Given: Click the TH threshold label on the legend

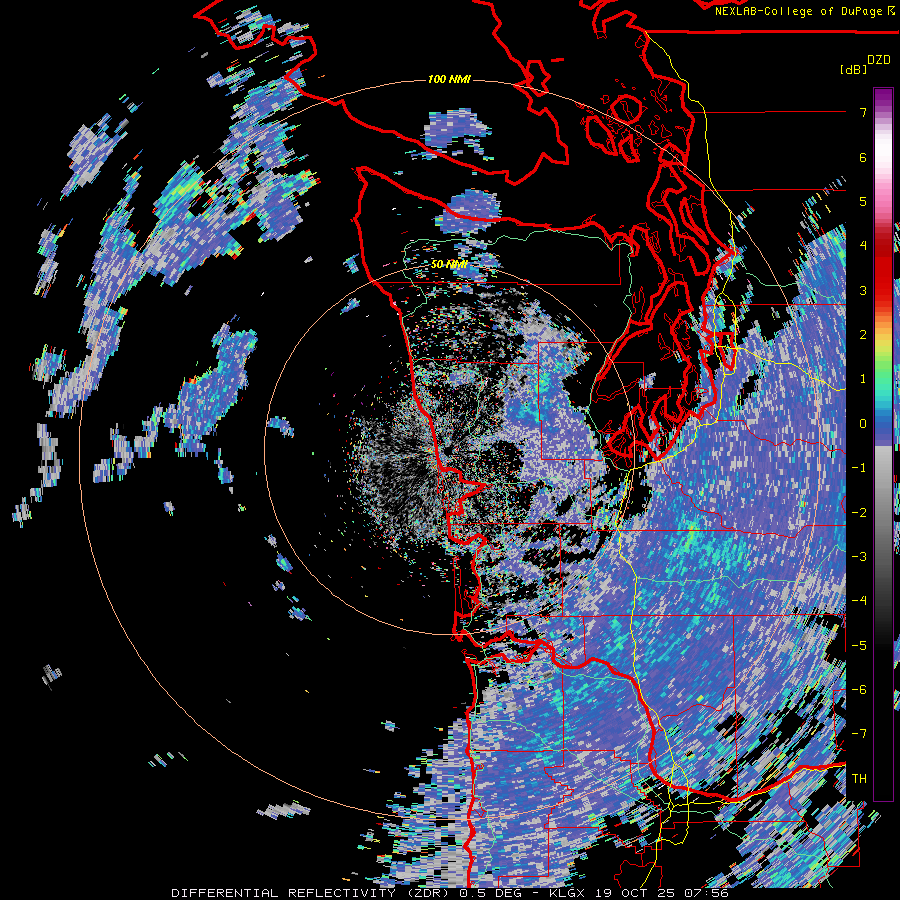Looking at the screenshot, I should (x=859, y=779).
